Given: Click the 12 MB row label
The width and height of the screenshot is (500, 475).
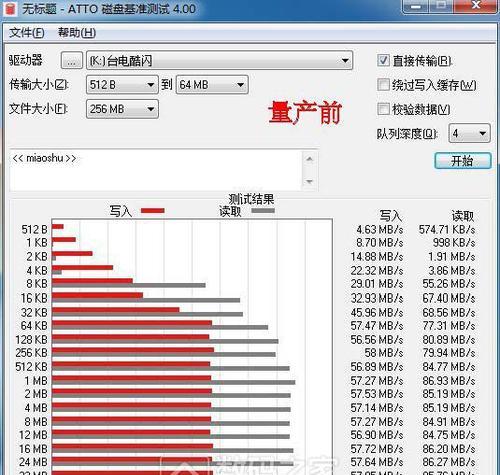Looking at the screenshot, I should point(34,435).
